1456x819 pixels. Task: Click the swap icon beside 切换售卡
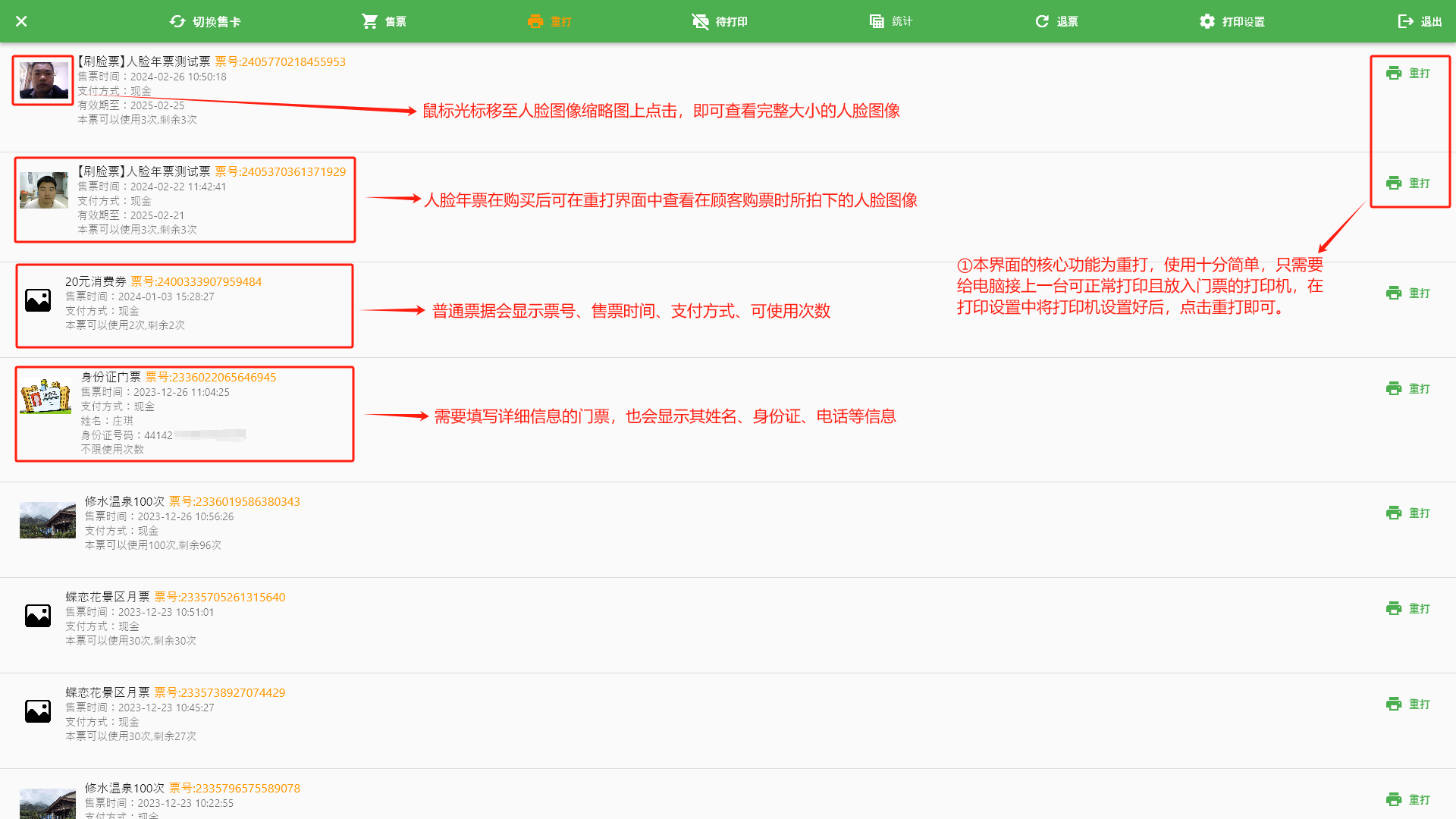click(x=177, y=21)
